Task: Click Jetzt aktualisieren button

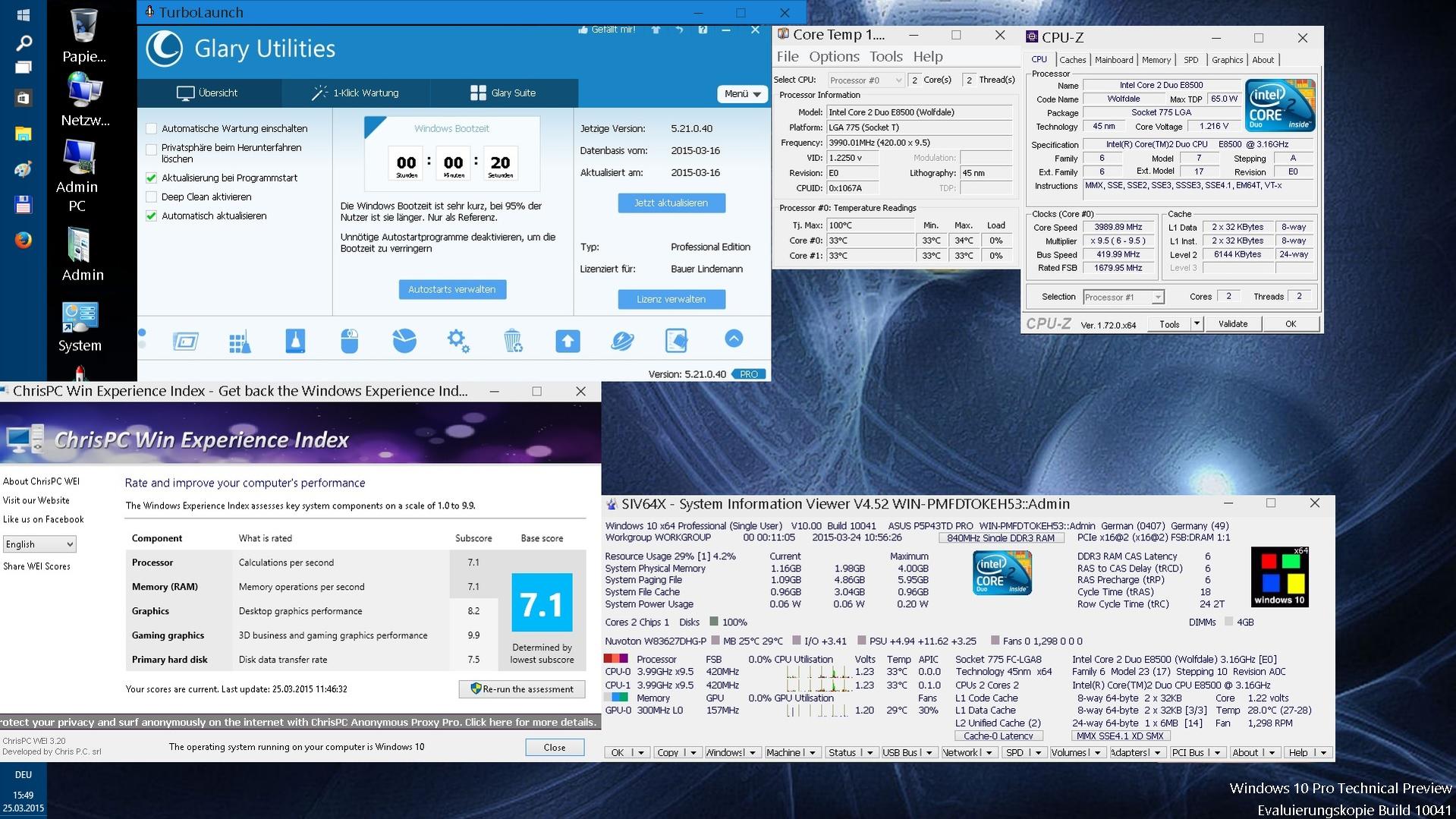Action: click(x=671, y=203)
